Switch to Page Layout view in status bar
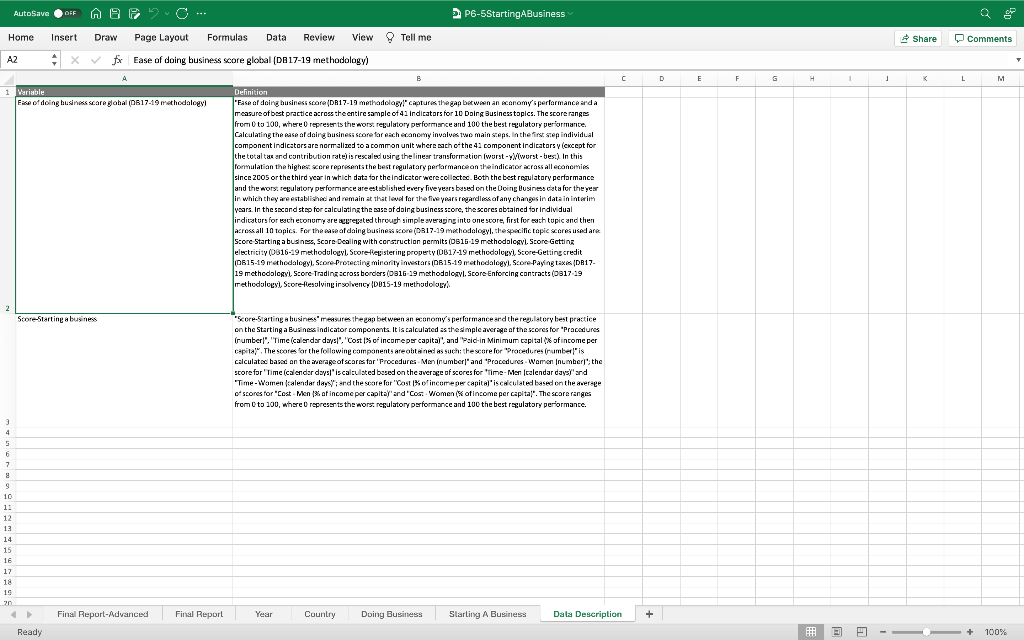 (x=836, y=631)
